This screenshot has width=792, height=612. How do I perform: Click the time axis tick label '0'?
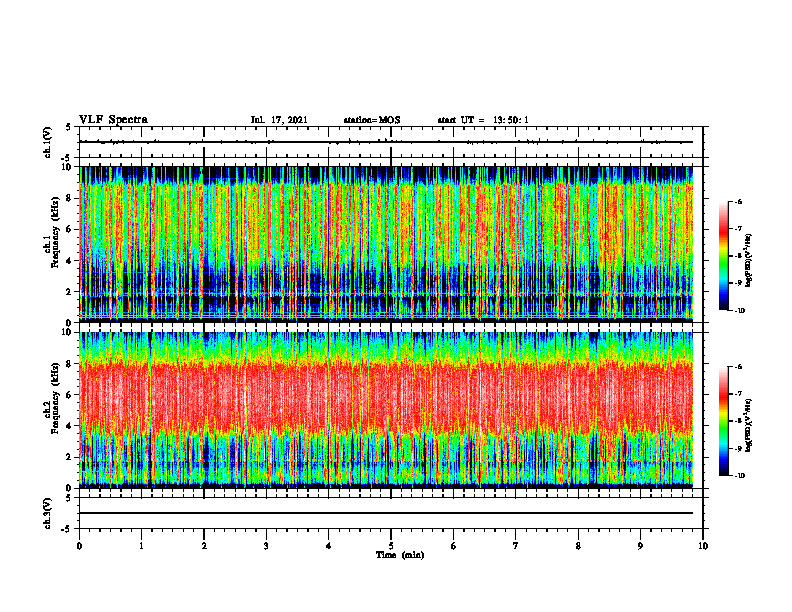click(79, 546)
